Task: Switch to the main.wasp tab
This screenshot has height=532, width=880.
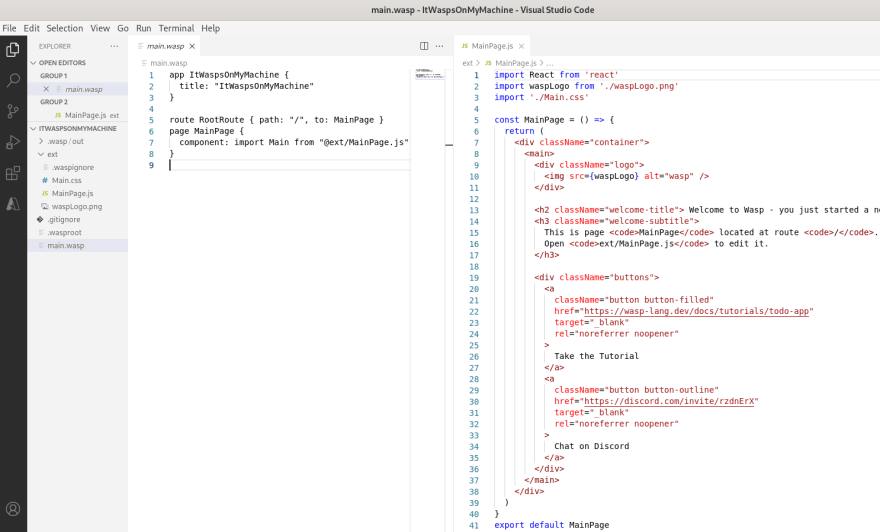Action: tap(165, 46)
